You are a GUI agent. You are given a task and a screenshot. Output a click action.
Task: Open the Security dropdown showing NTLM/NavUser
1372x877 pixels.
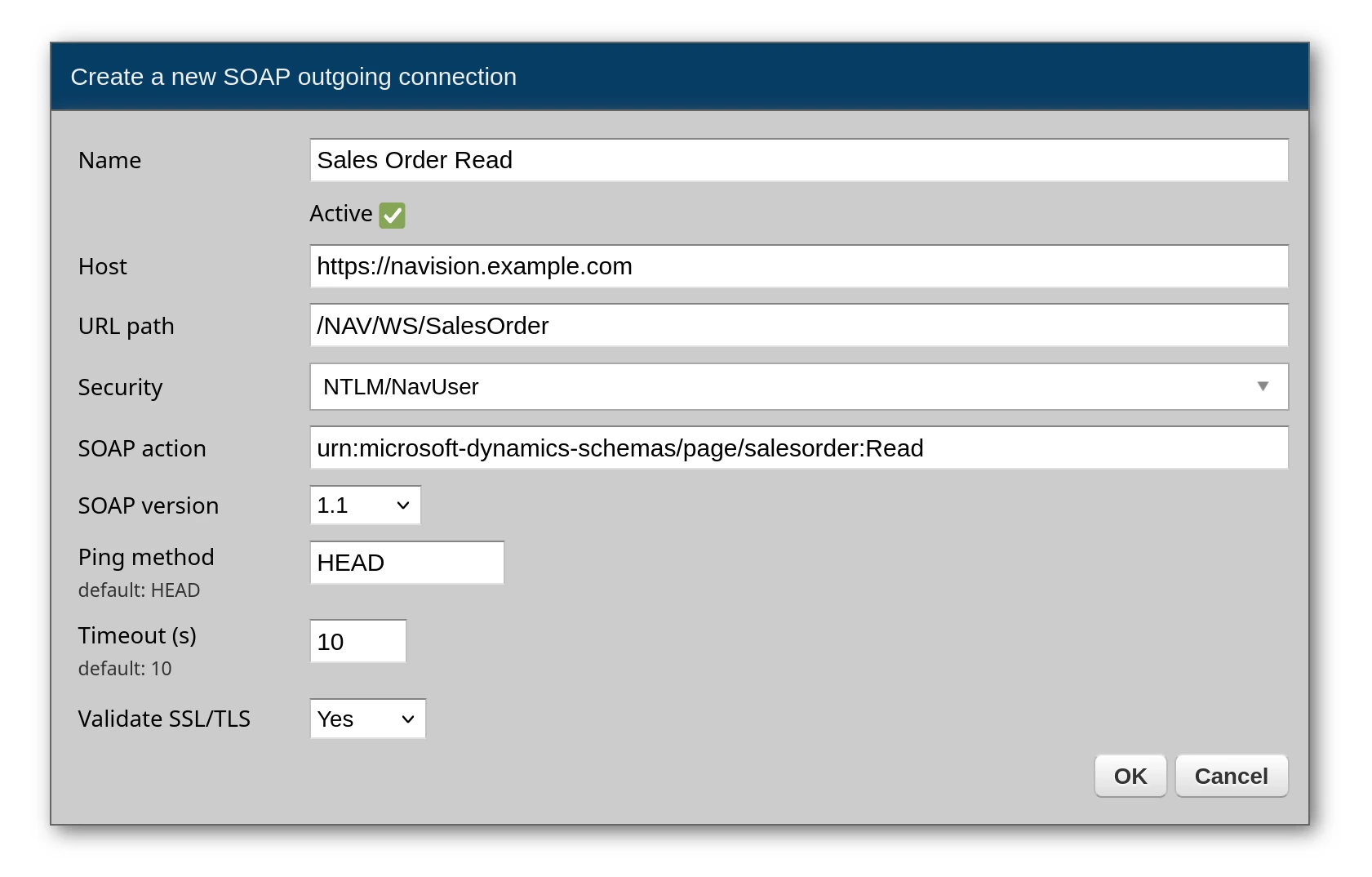tap(798, 387)
